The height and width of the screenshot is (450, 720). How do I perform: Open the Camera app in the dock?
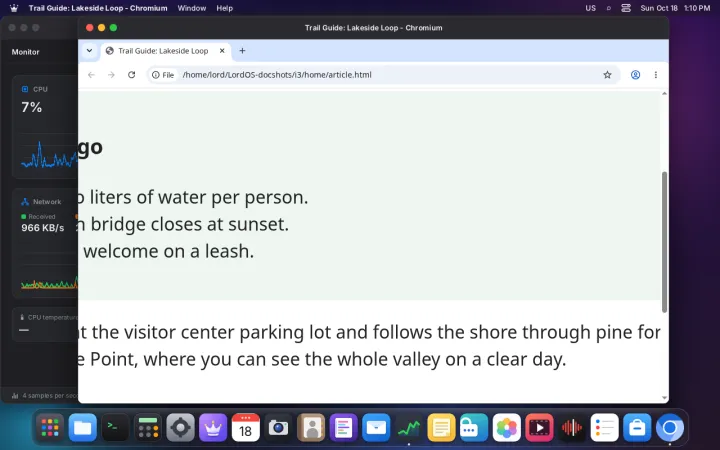[278, 428]
